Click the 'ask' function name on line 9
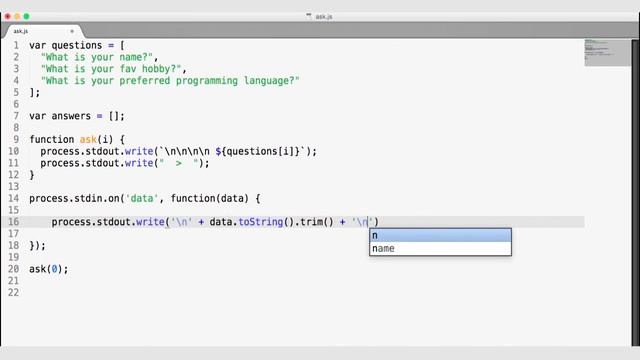Image resolution: width=640 pixels, height=360 pixels. [x=88, y=140]
